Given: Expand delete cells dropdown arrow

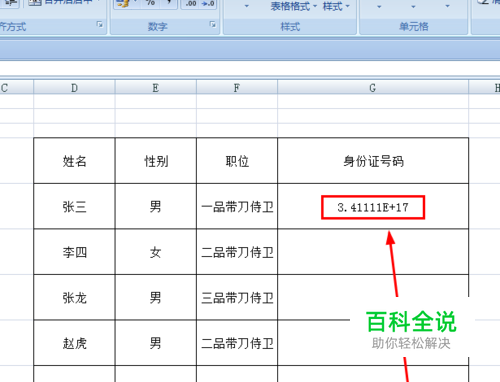Looking at the screenshot, I should 413,6.
